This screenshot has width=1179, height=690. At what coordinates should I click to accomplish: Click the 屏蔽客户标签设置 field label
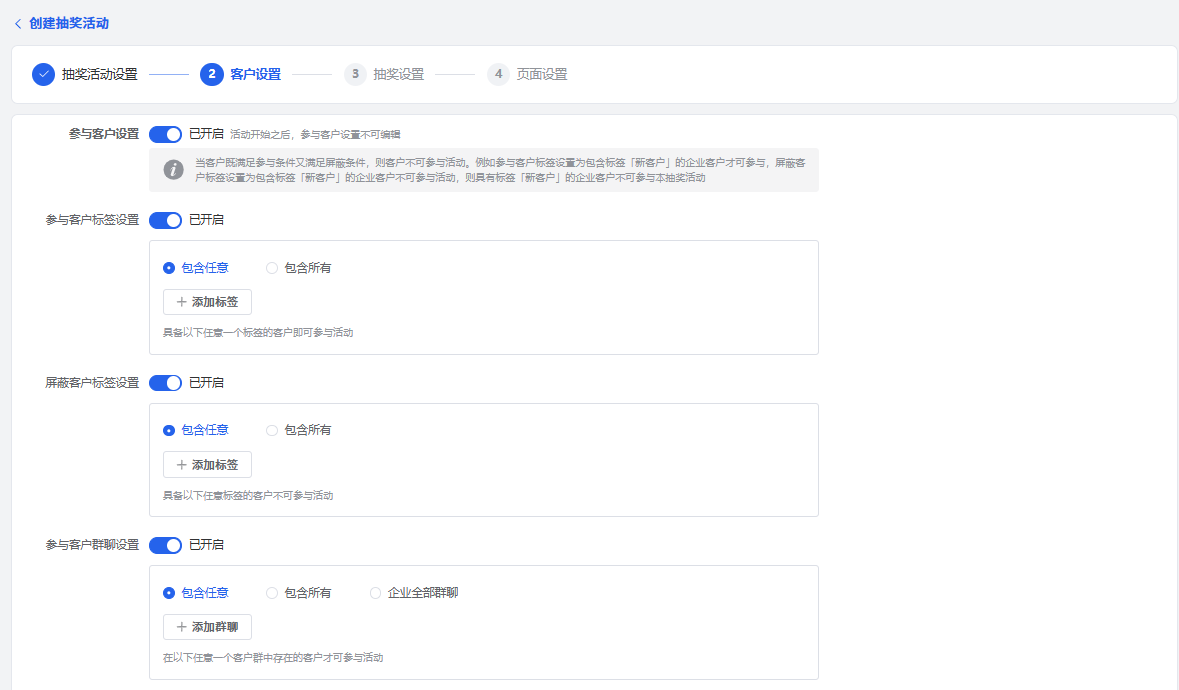point(92,383)
